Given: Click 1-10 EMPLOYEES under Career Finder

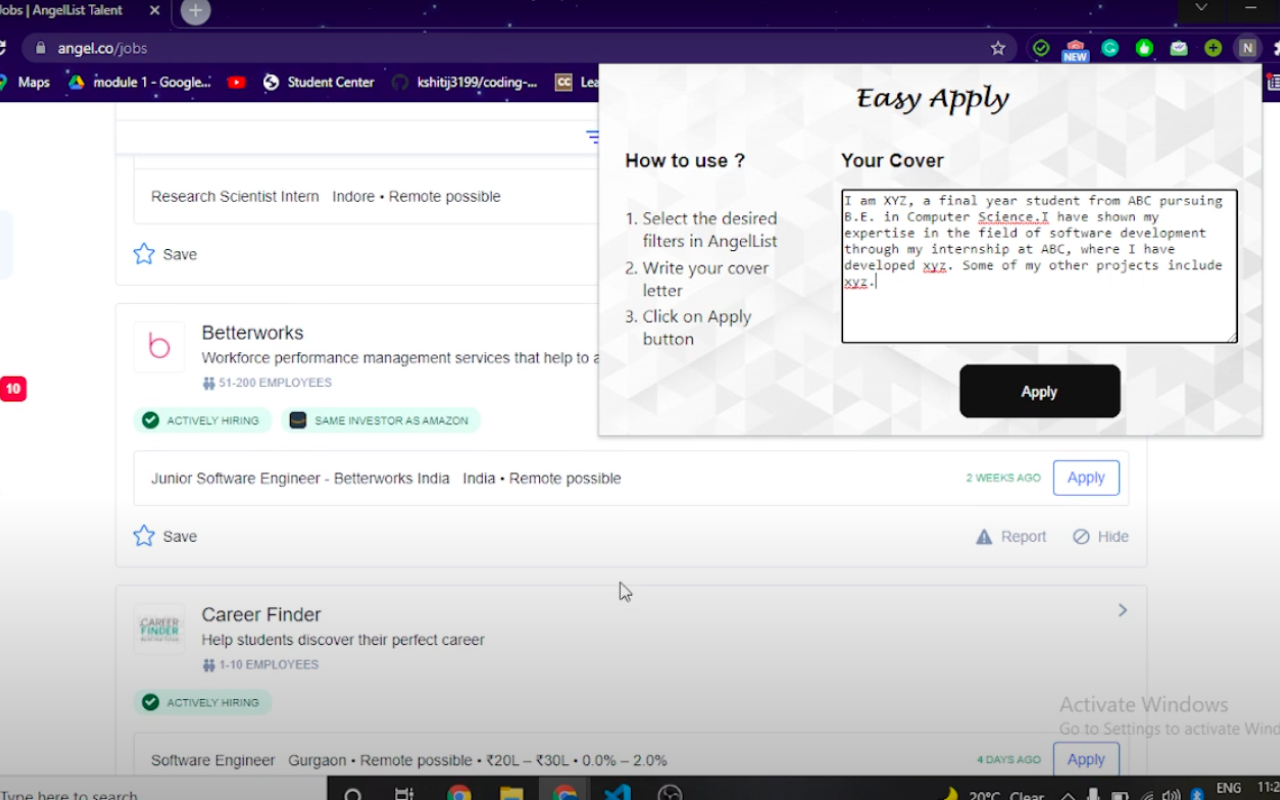Looking at the screenshot, I should pyautogui.click(x=260, y=665).
